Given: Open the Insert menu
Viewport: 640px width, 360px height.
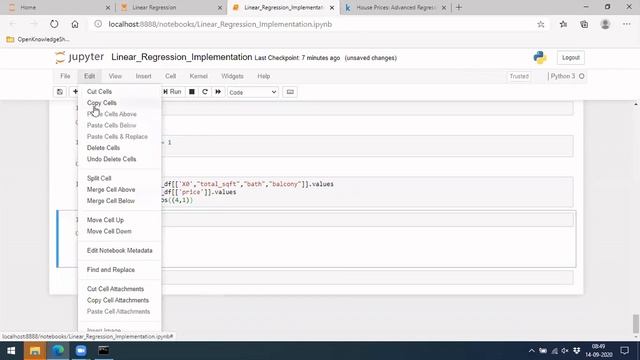Looking at the screenshot, I should [143, 76].
